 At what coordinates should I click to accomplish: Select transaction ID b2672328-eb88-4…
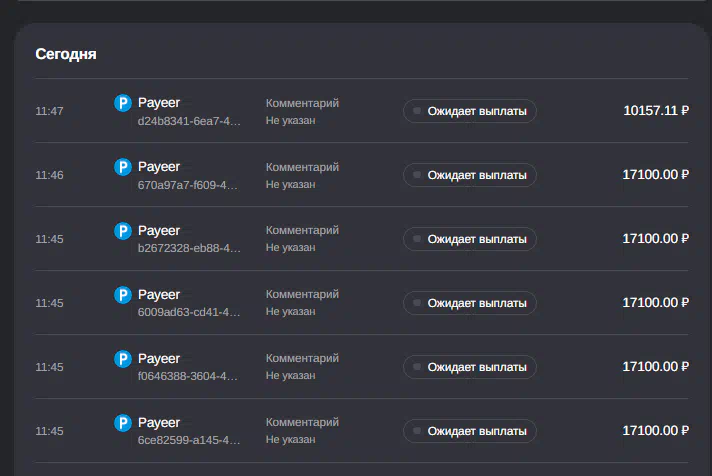[x=189, y=248]
